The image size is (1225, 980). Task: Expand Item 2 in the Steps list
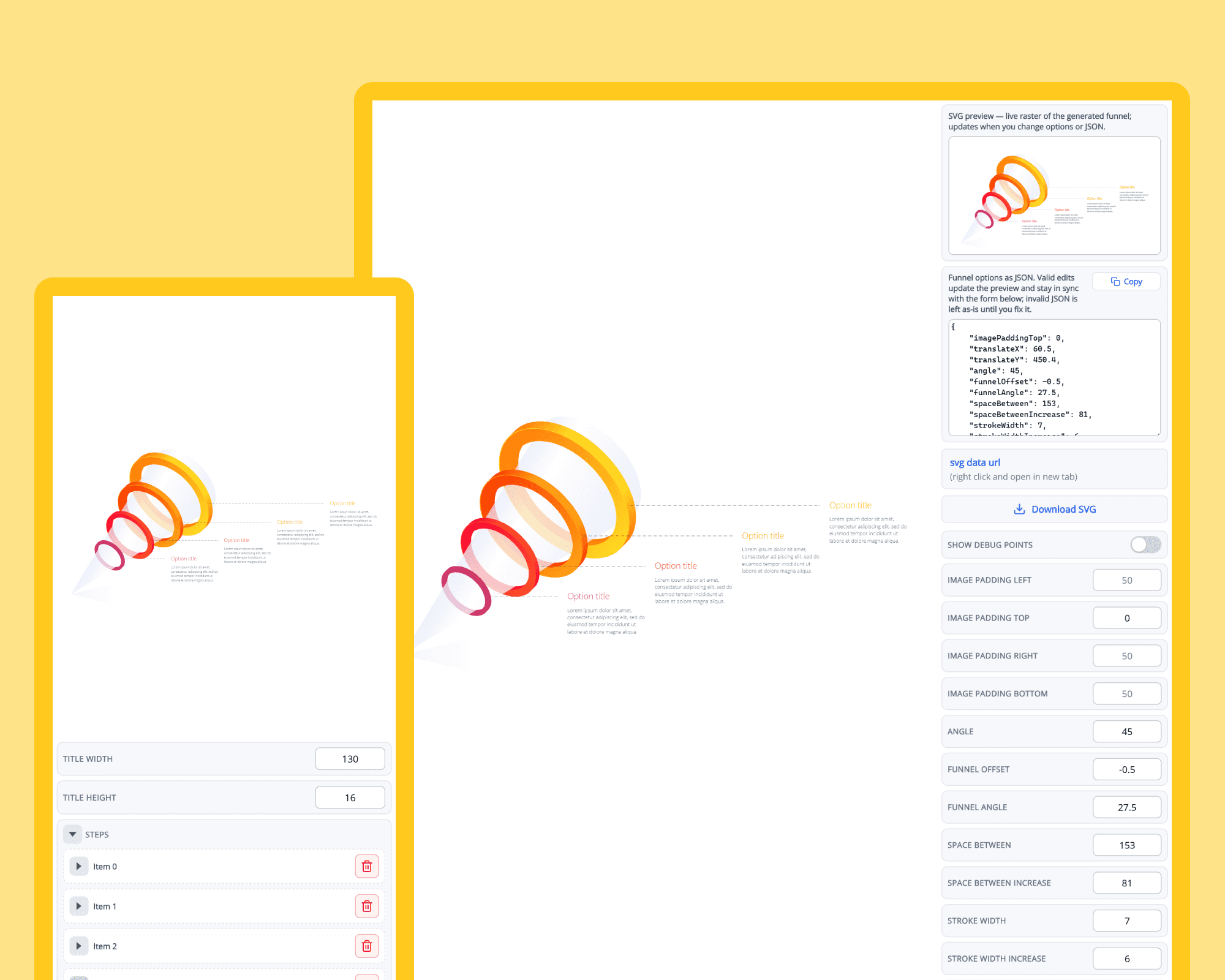(x=78, y=946)
